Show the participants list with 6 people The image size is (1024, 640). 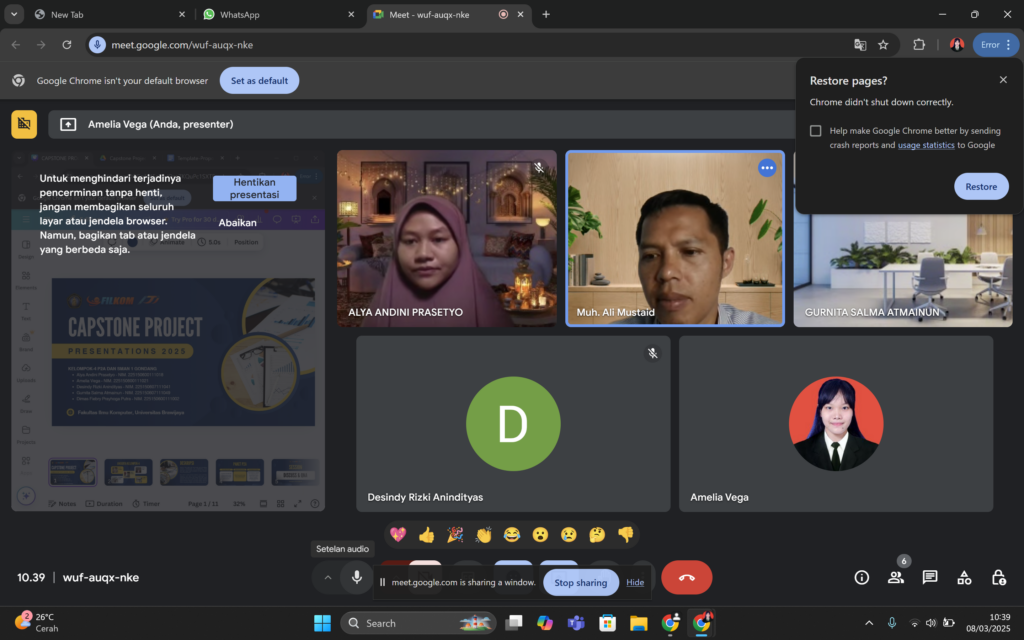[896, 577]
